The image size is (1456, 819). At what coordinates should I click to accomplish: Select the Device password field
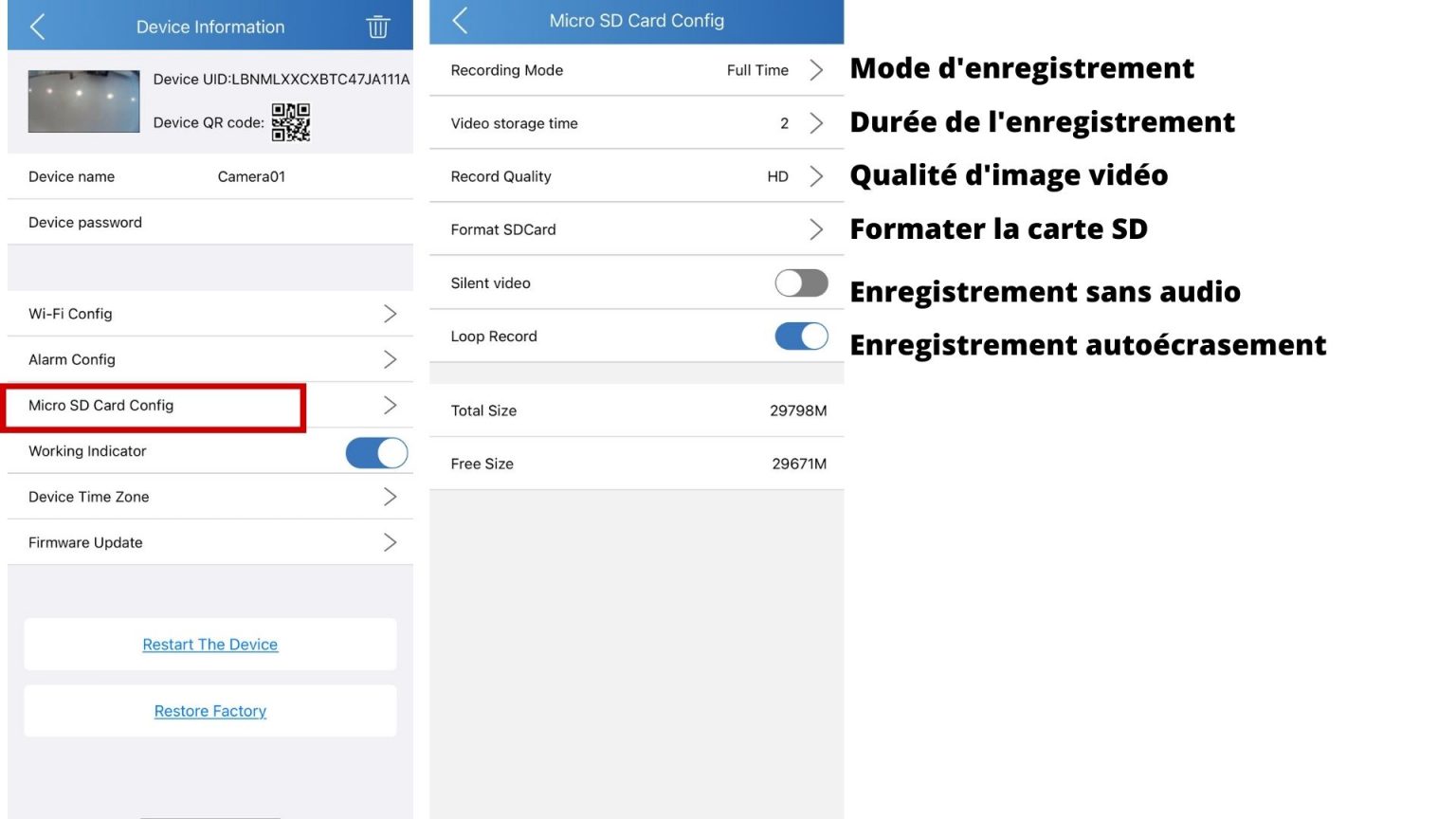[x=209, y=223]
